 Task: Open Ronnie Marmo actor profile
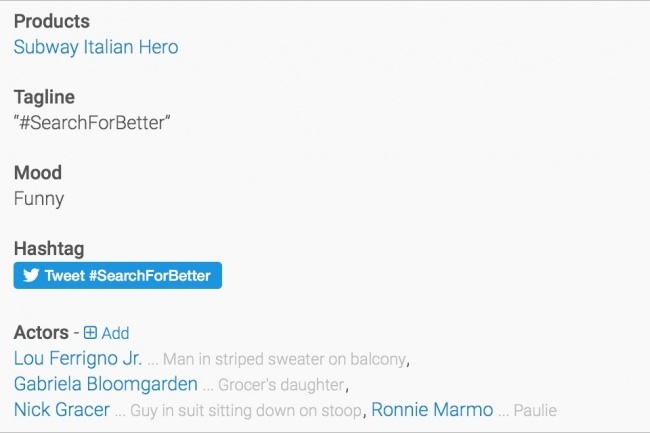432,410
